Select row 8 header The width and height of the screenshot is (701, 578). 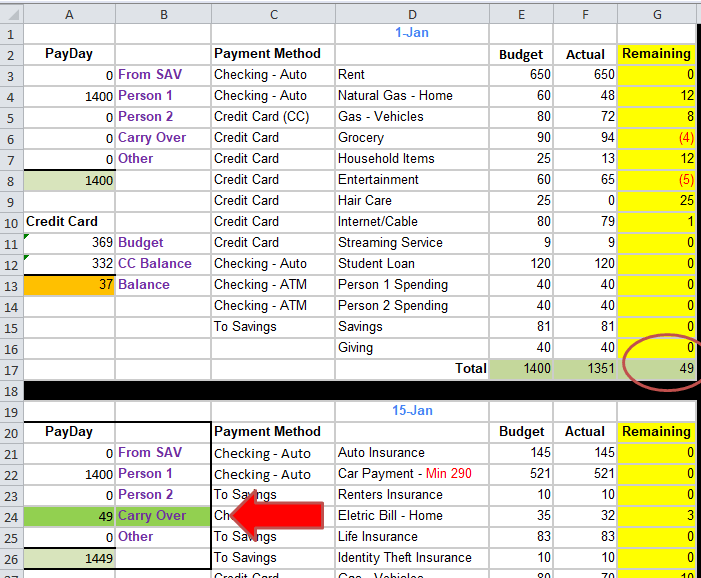point(11,181)
